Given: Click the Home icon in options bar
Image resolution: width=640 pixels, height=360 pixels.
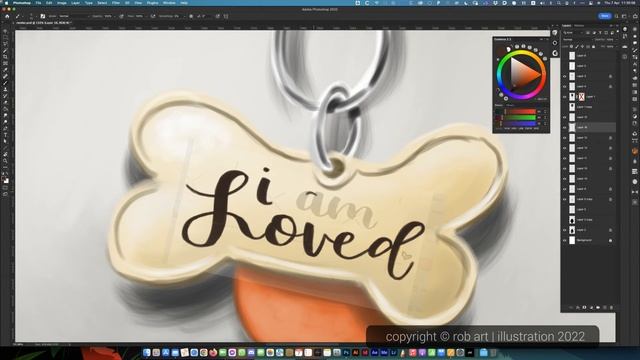Looking at the screenshot, I should [x=7, y=16].
